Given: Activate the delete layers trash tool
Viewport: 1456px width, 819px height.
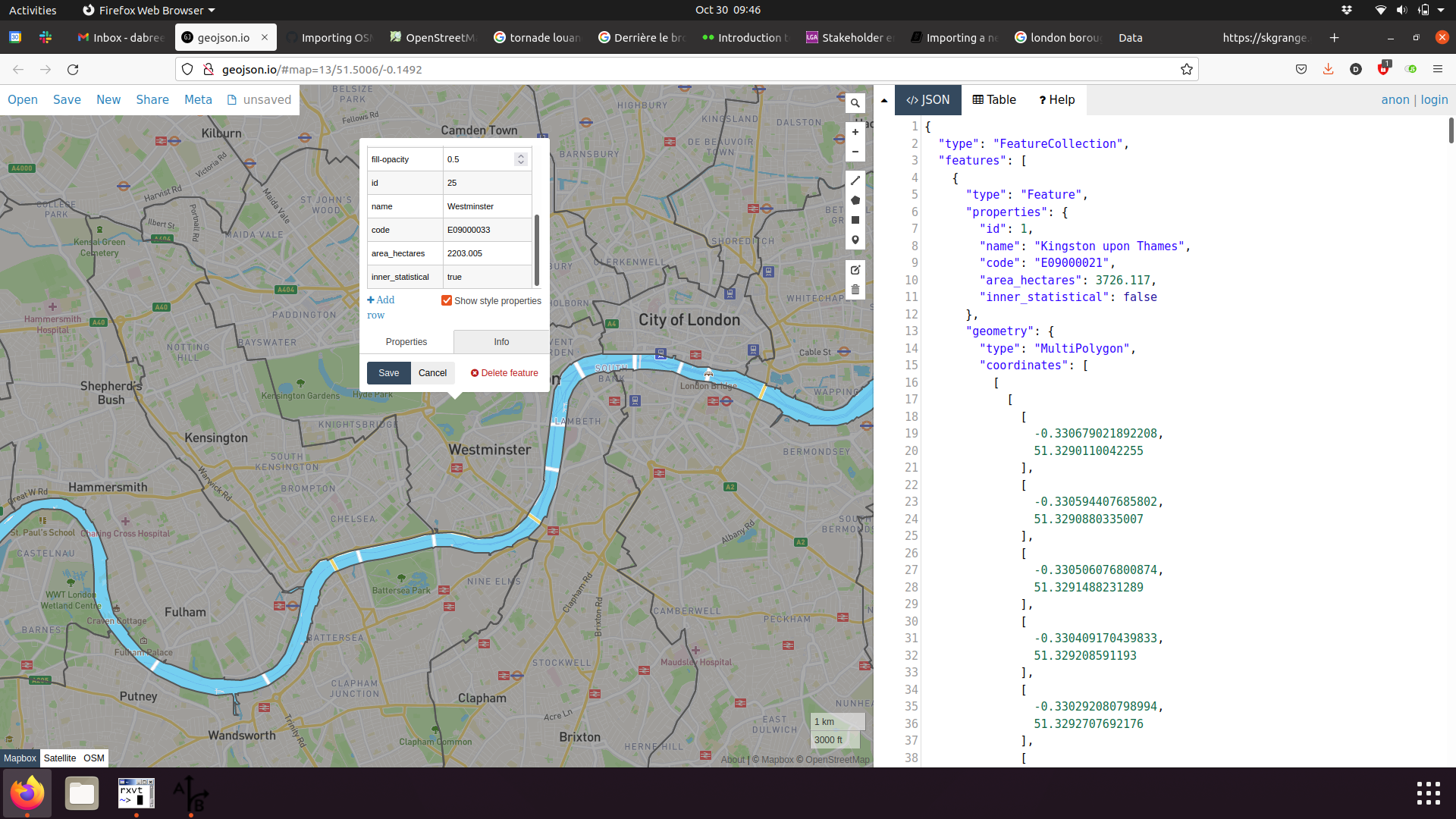Looking at the screenshot, I should pos(855,290).
